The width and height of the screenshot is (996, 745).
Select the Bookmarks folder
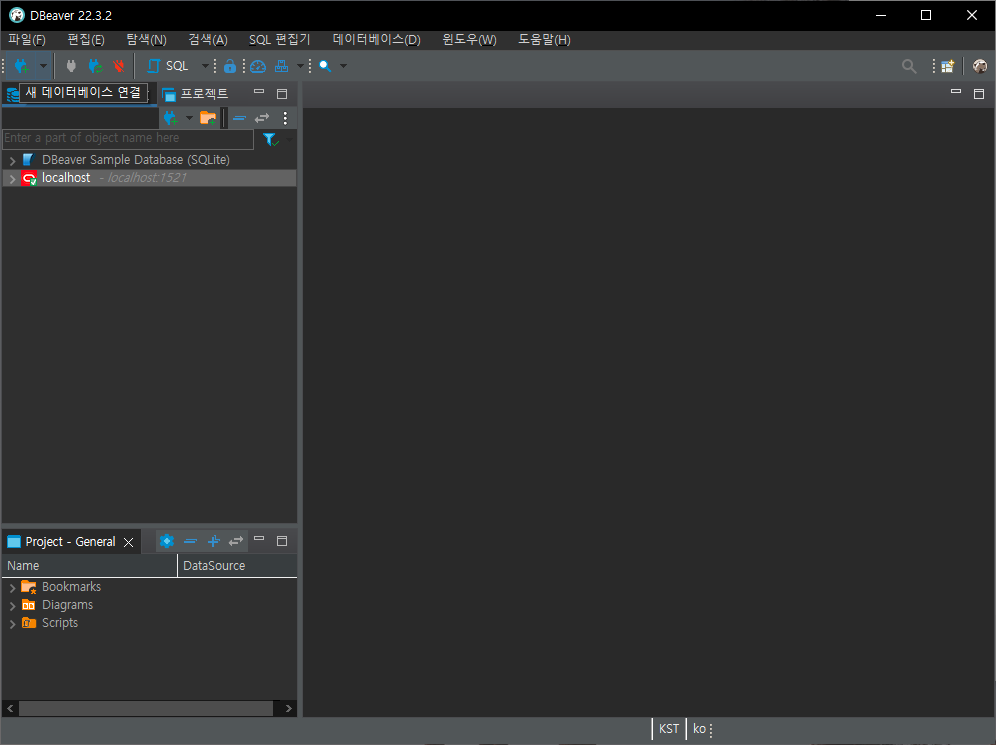click(71, 587)
